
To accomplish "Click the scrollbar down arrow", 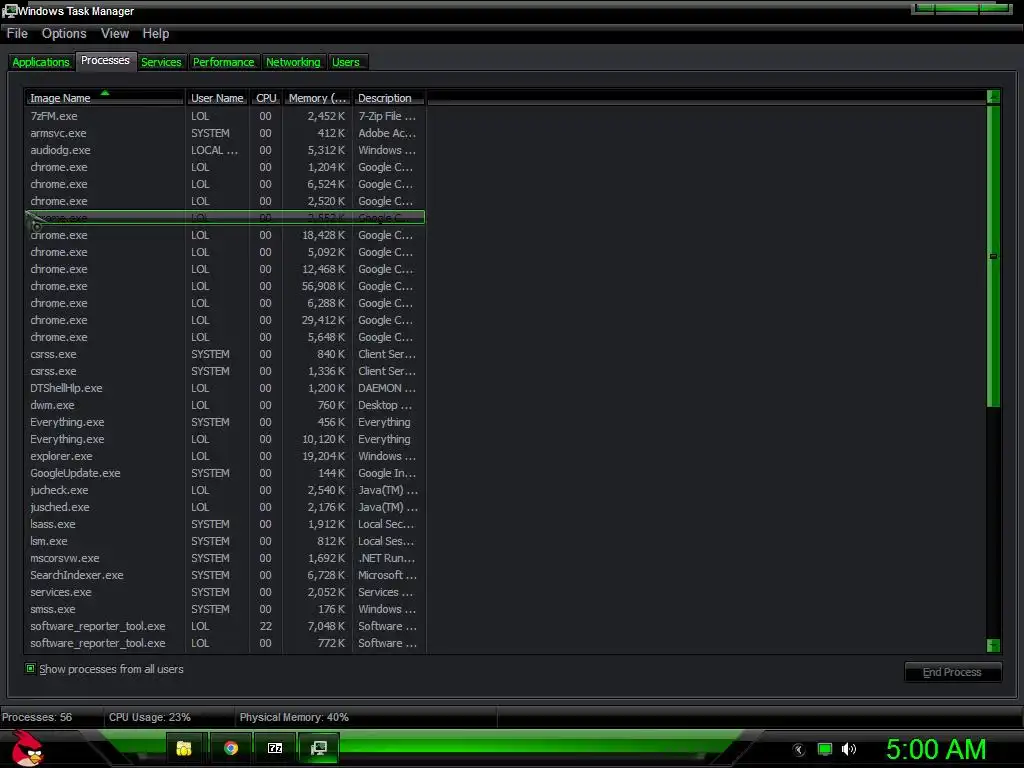I will pos(993,645).
